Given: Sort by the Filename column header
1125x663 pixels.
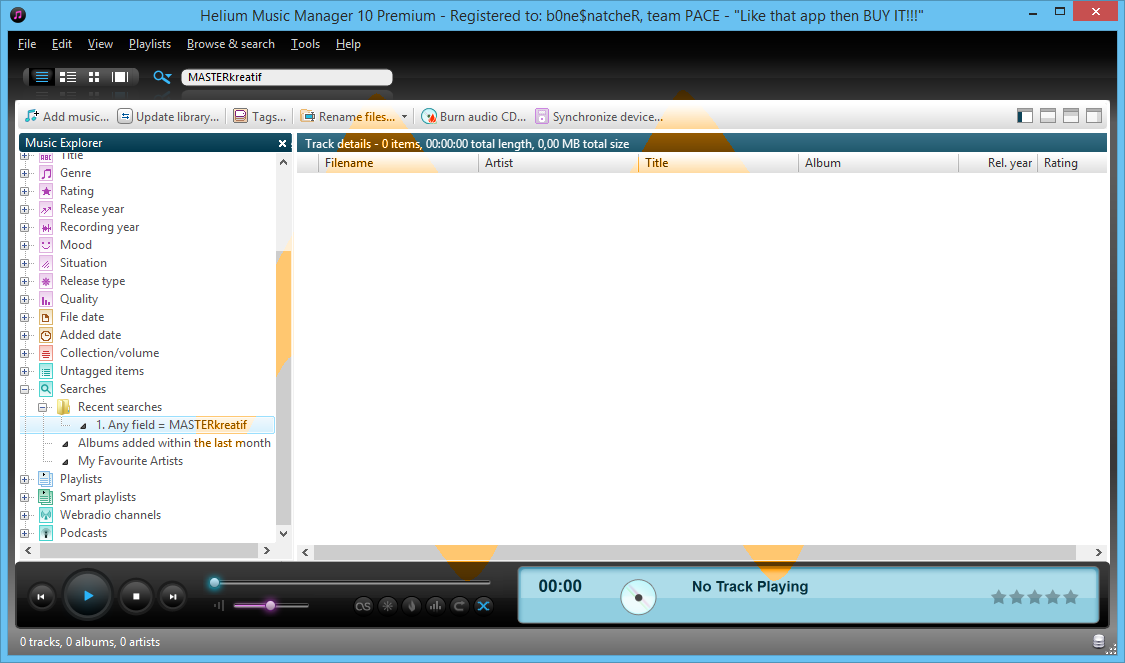Looking at the screenshot, I should pos(398,163).
